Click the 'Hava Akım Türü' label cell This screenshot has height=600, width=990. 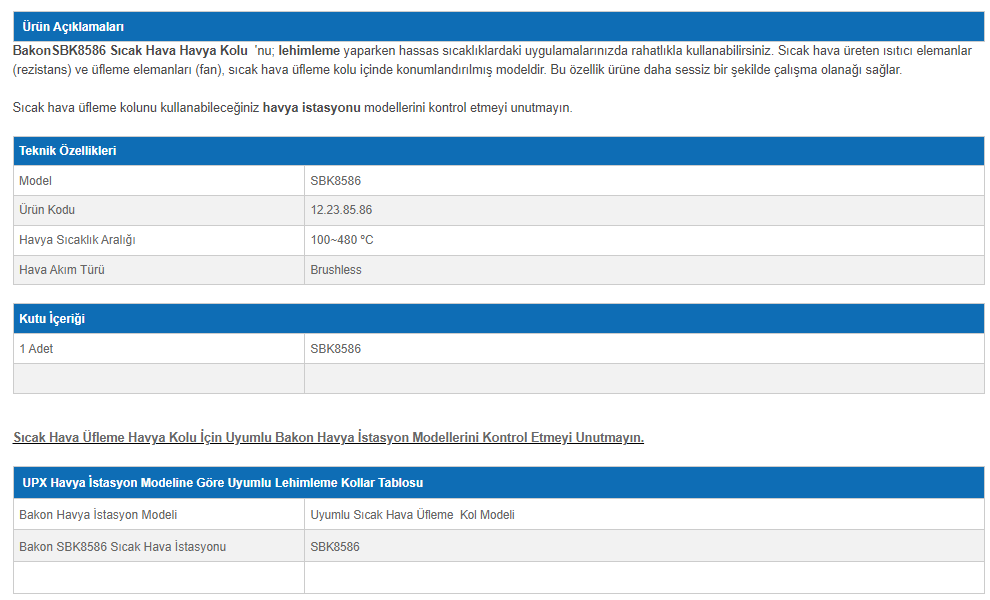click(x=159, y=270)
